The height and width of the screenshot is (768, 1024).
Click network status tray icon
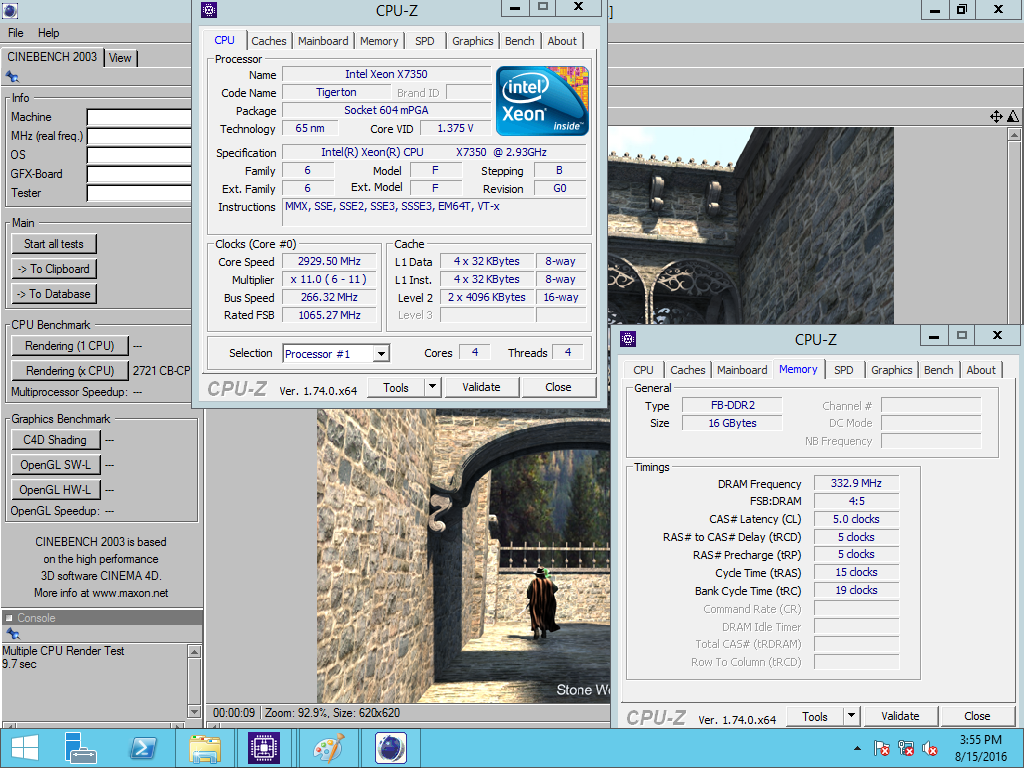pyautogui.click(x=906, y=748)
